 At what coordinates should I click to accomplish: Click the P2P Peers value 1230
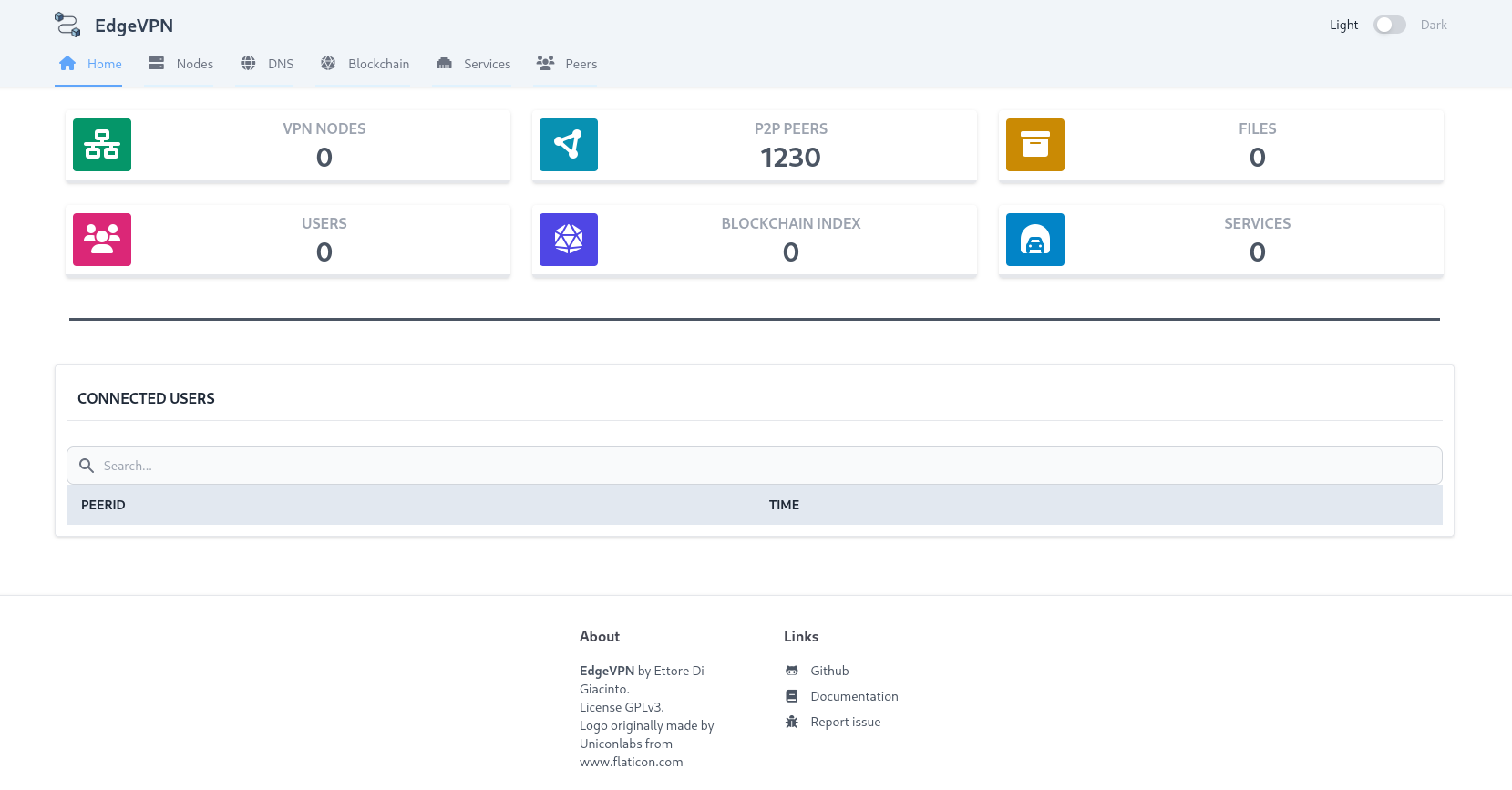(x=791, y=158)
